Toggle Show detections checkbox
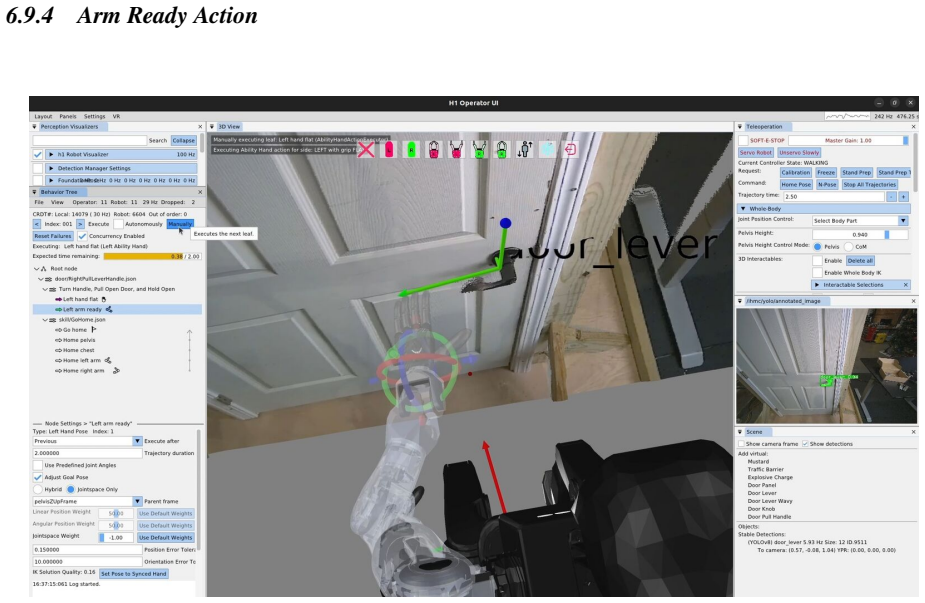The width and height of the screenshot is (925, 603). 805,444
